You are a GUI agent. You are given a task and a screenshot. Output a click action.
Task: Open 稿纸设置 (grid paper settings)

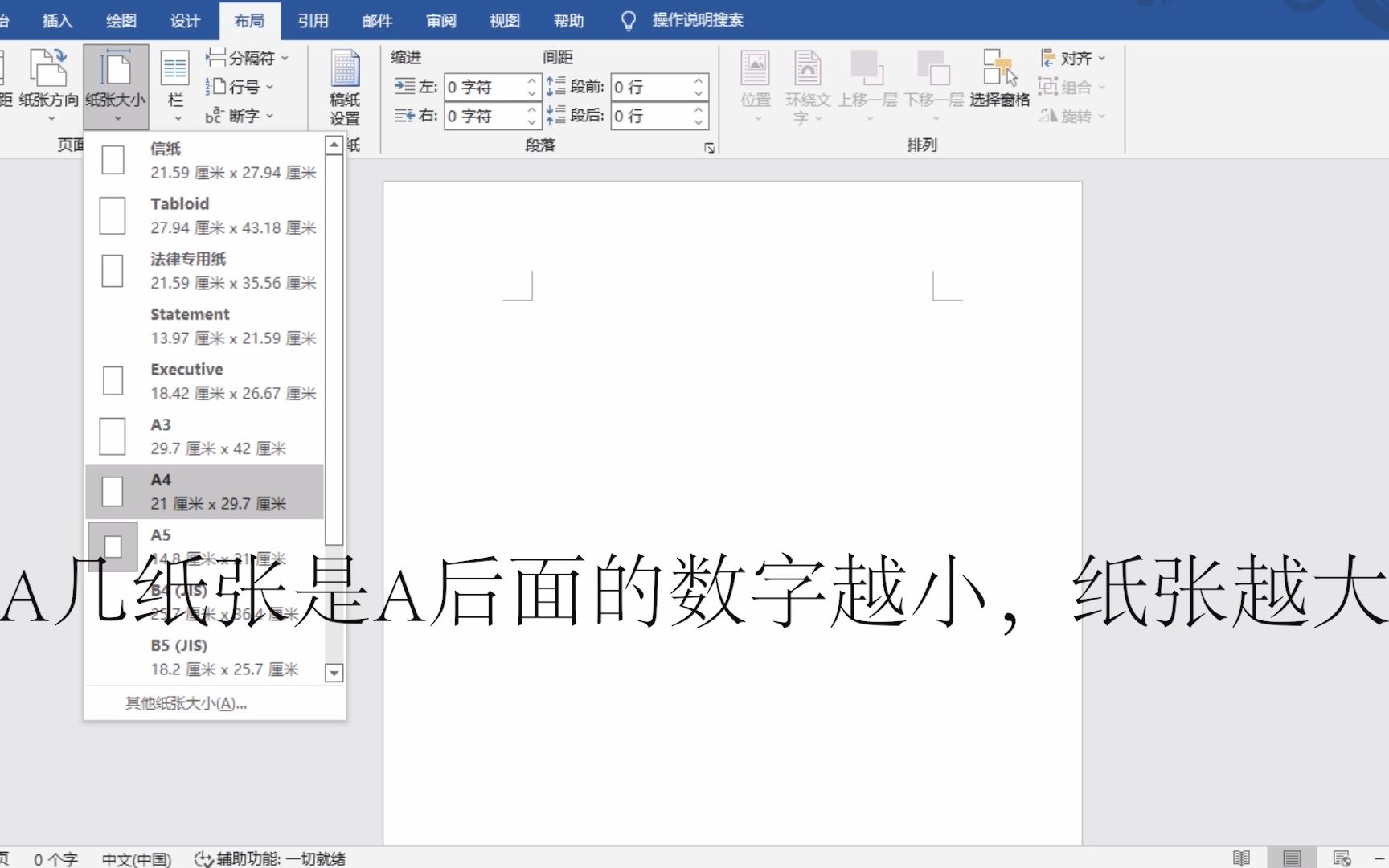coord(344,86)
